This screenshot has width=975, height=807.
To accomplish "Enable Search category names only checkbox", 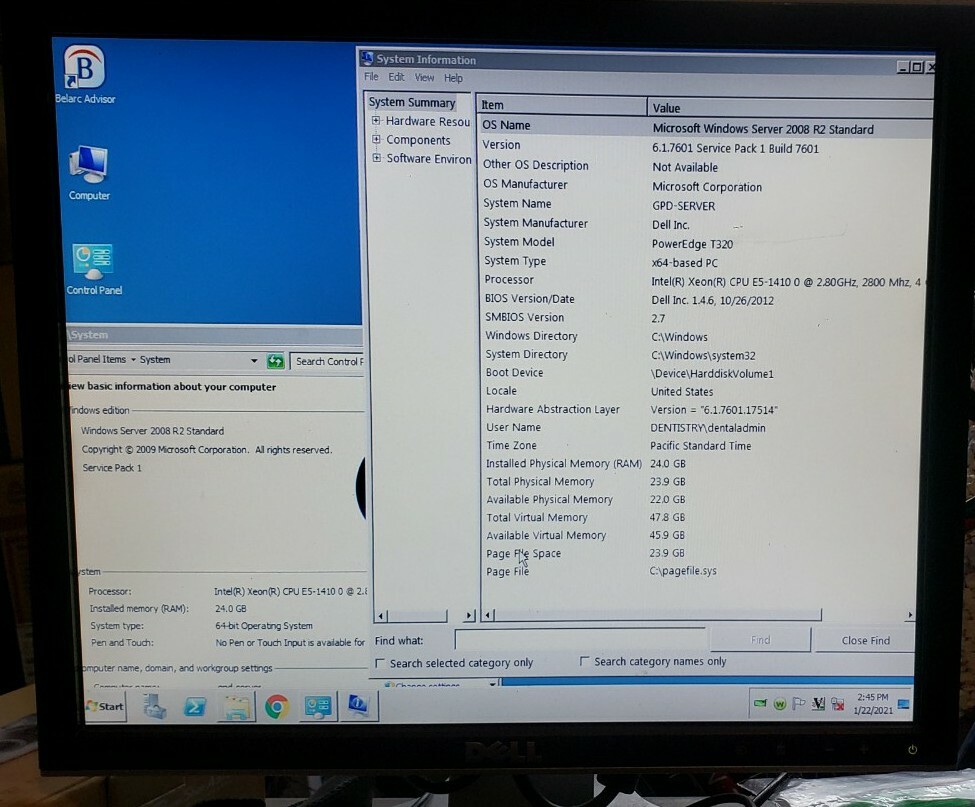I will click(585, 661).
